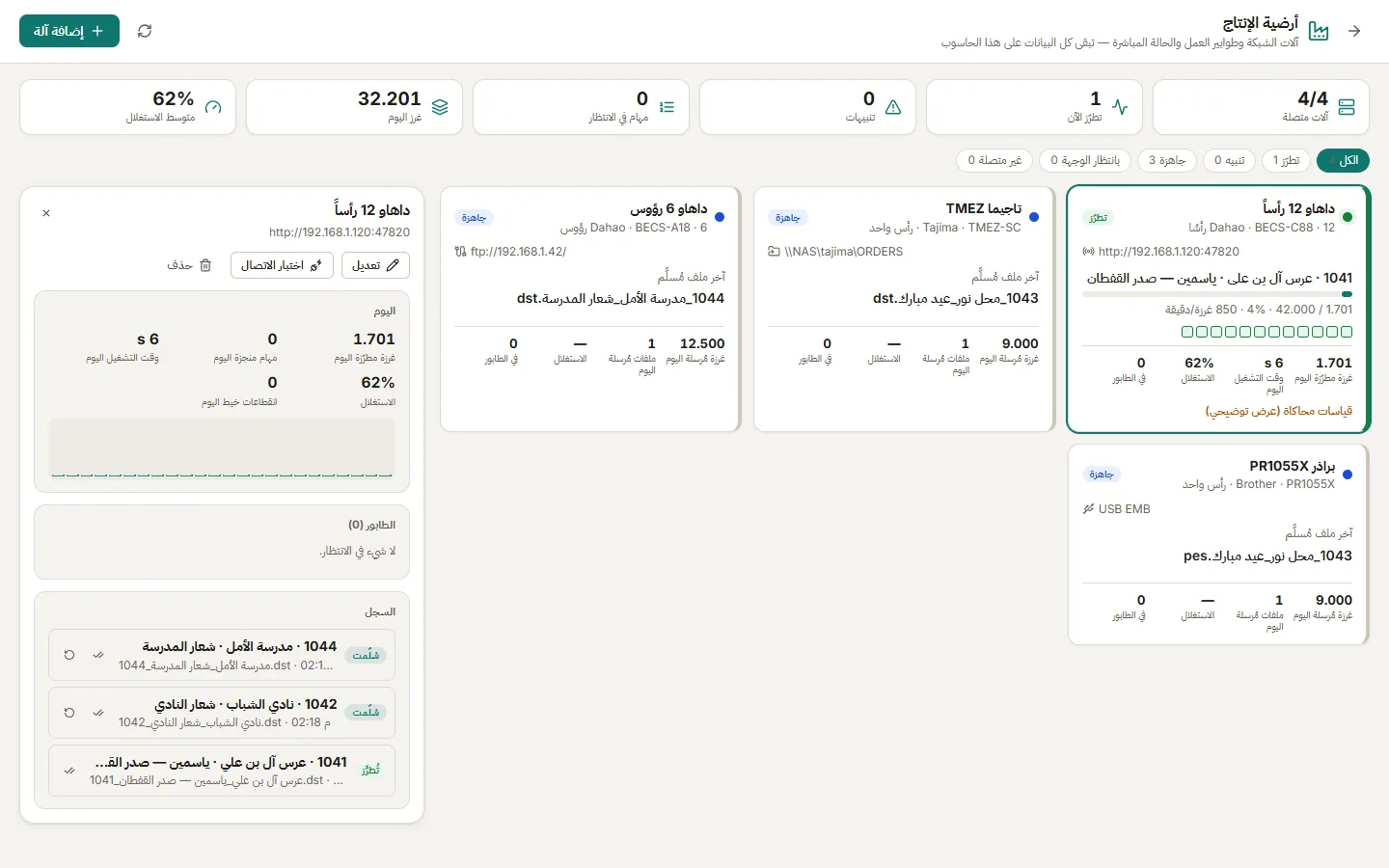
Task: Click the سُلّمت badge on log entry 1044
Action: pos(366,655)
